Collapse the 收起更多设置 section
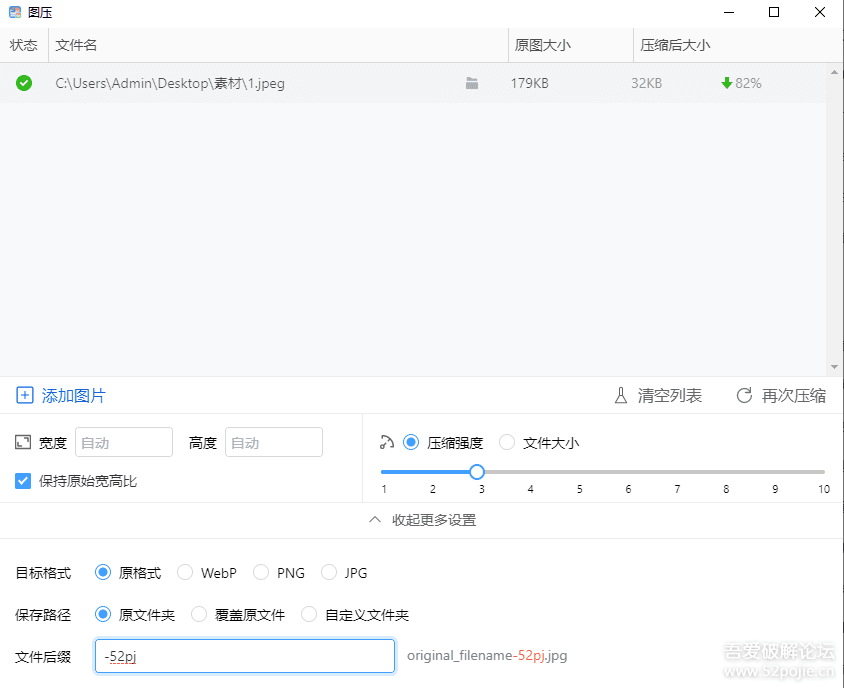Viewport: 844px width, 688px height. pyautogui.click(x=422, y=520)
